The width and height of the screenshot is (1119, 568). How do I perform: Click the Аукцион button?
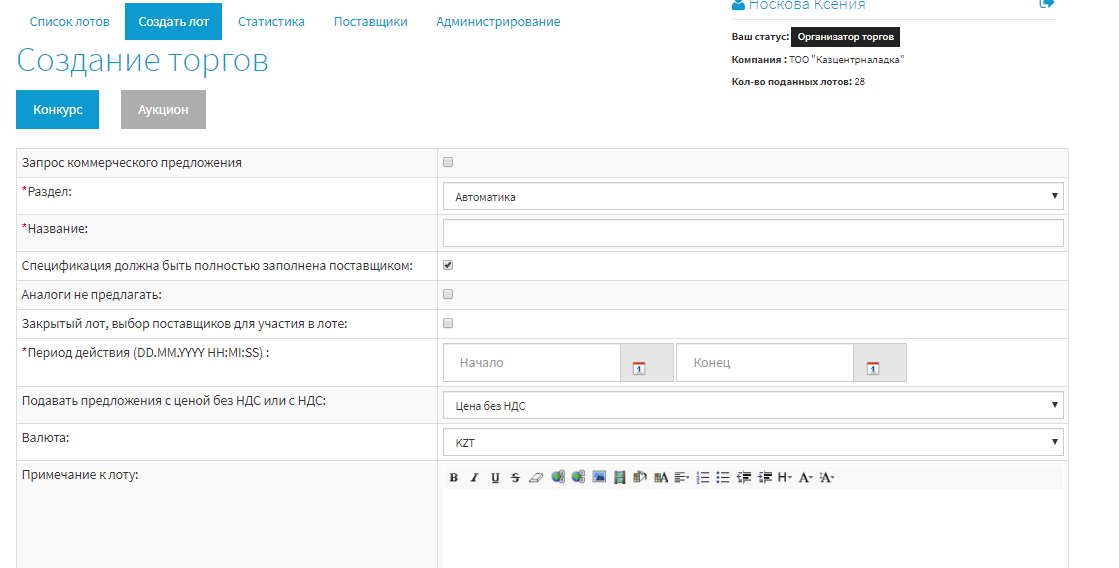click(x=163, y=109)
